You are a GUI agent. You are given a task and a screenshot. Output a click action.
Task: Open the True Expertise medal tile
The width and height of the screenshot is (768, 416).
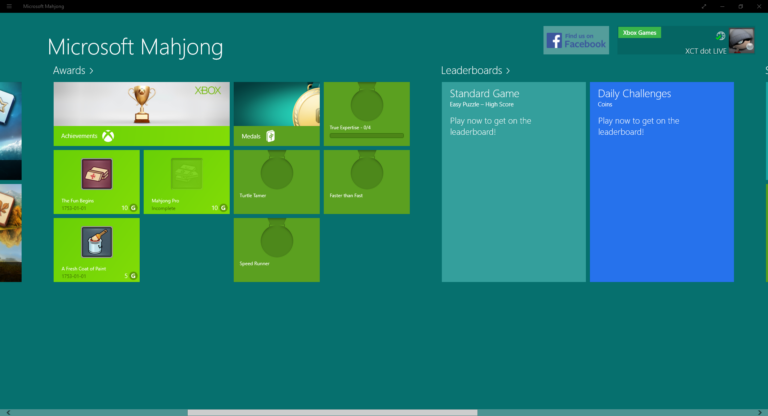[367, 114]
